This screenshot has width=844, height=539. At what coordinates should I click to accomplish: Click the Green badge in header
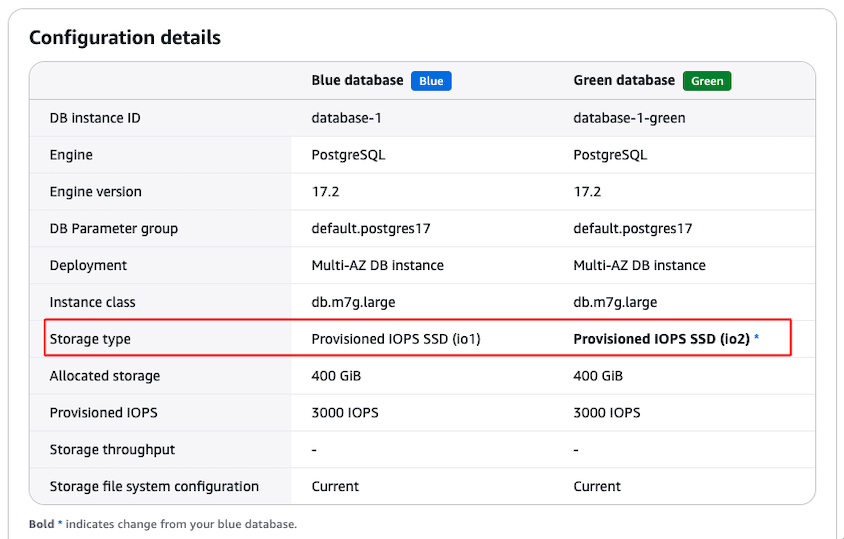coord(707,81)
